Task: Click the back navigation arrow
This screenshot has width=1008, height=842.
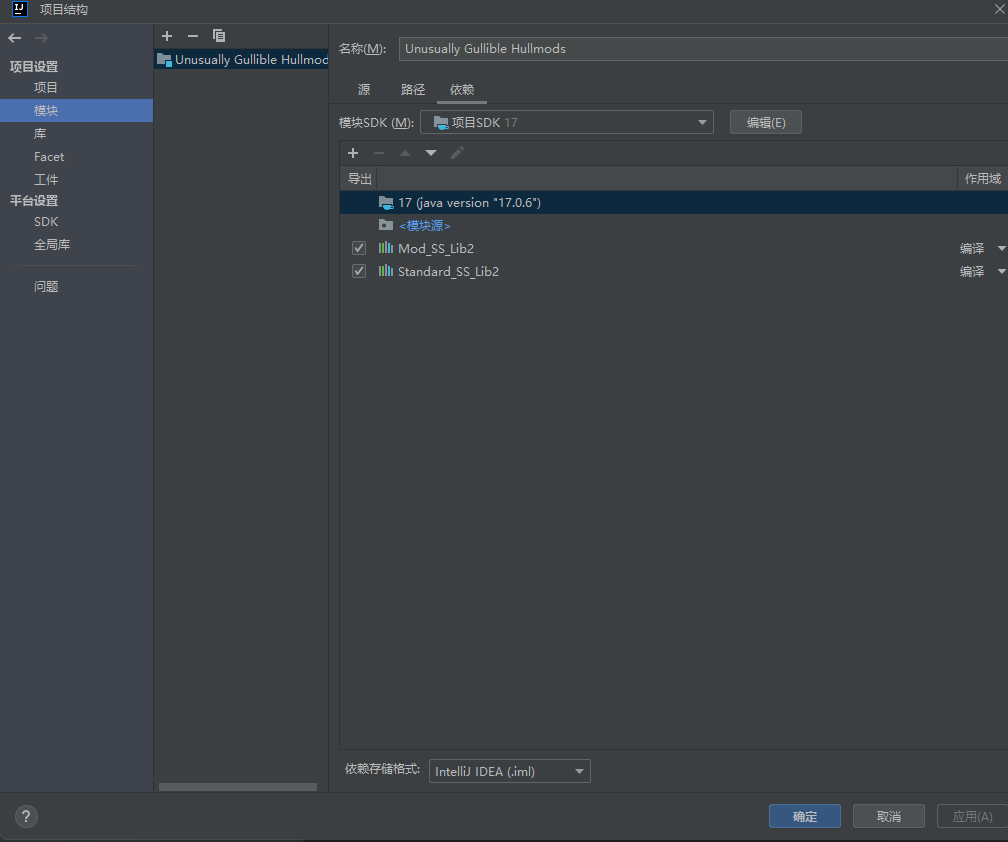Action: (15, 38)
